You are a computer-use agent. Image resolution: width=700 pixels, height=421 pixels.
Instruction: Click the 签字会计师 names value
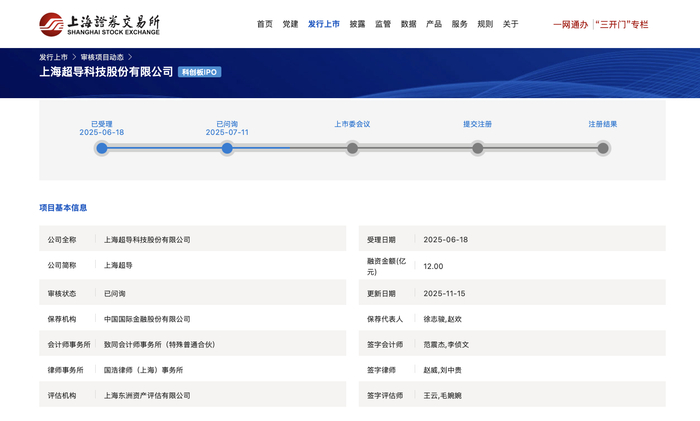[x=446, y=344]
